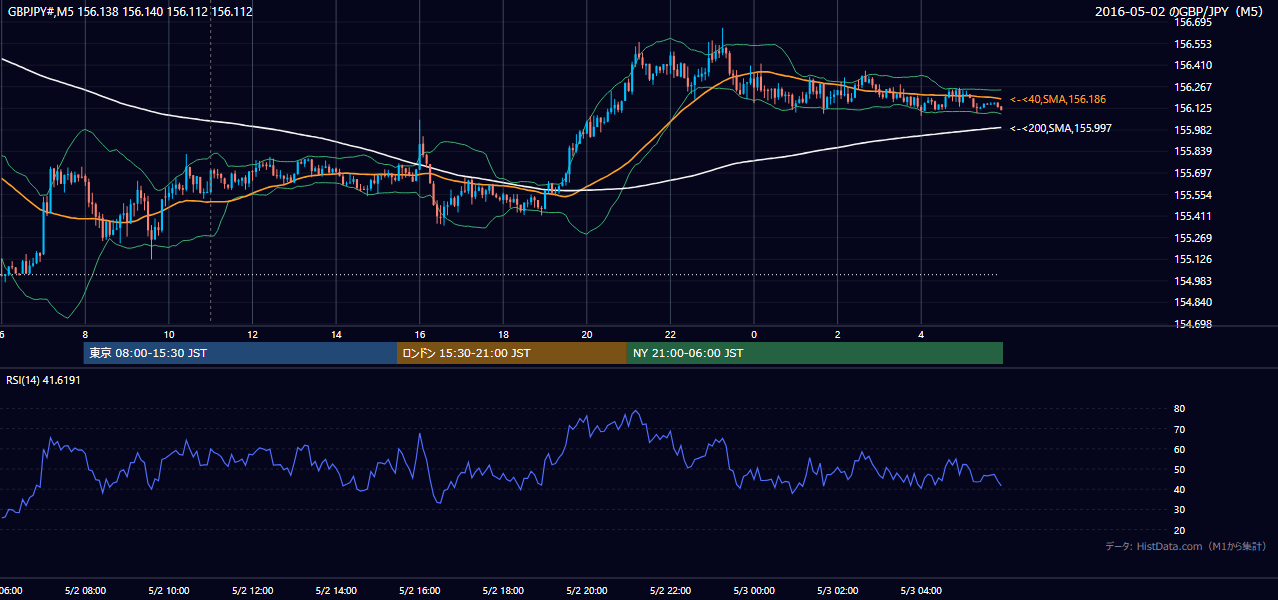
Task: Click the 5/2 20:00 time axis label
Action: (586, 591)
